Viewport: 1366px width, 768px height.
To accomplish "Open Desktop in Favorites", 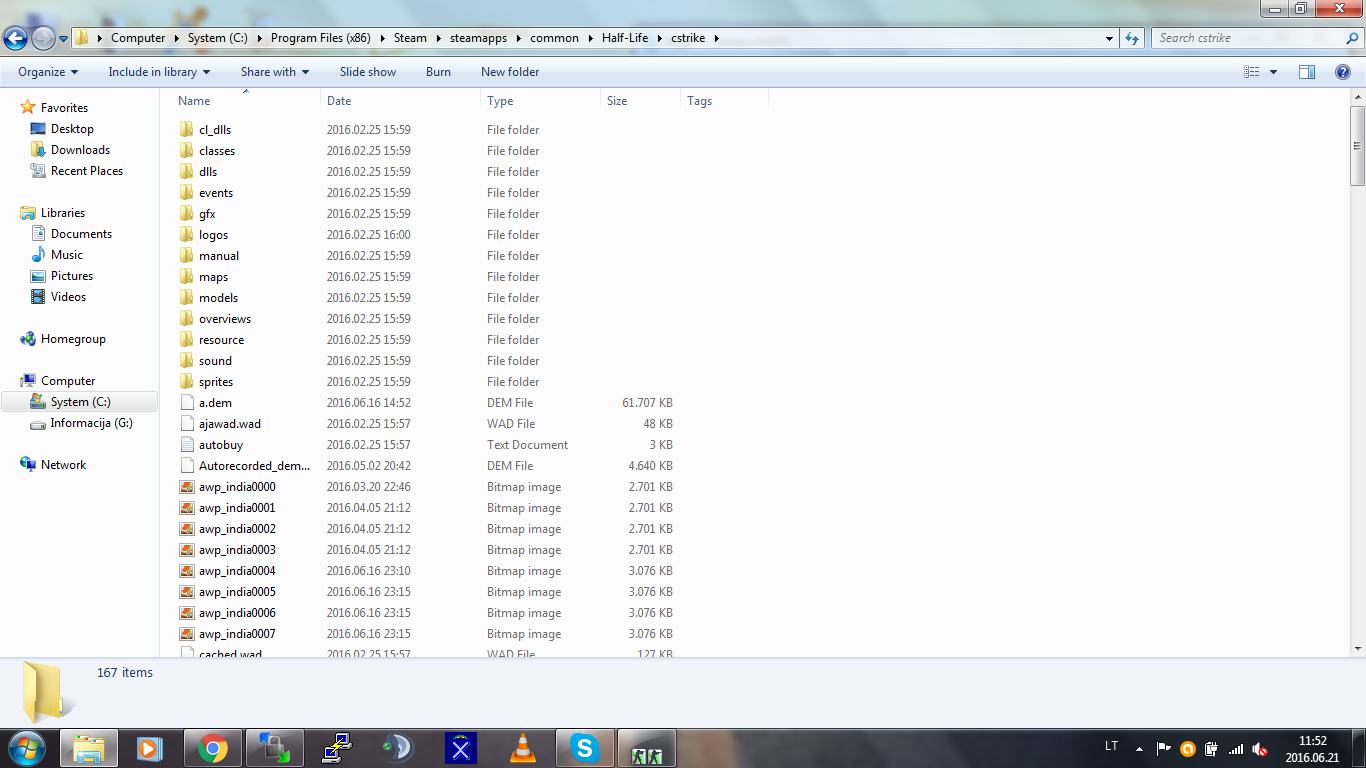I will pos(72,129).
